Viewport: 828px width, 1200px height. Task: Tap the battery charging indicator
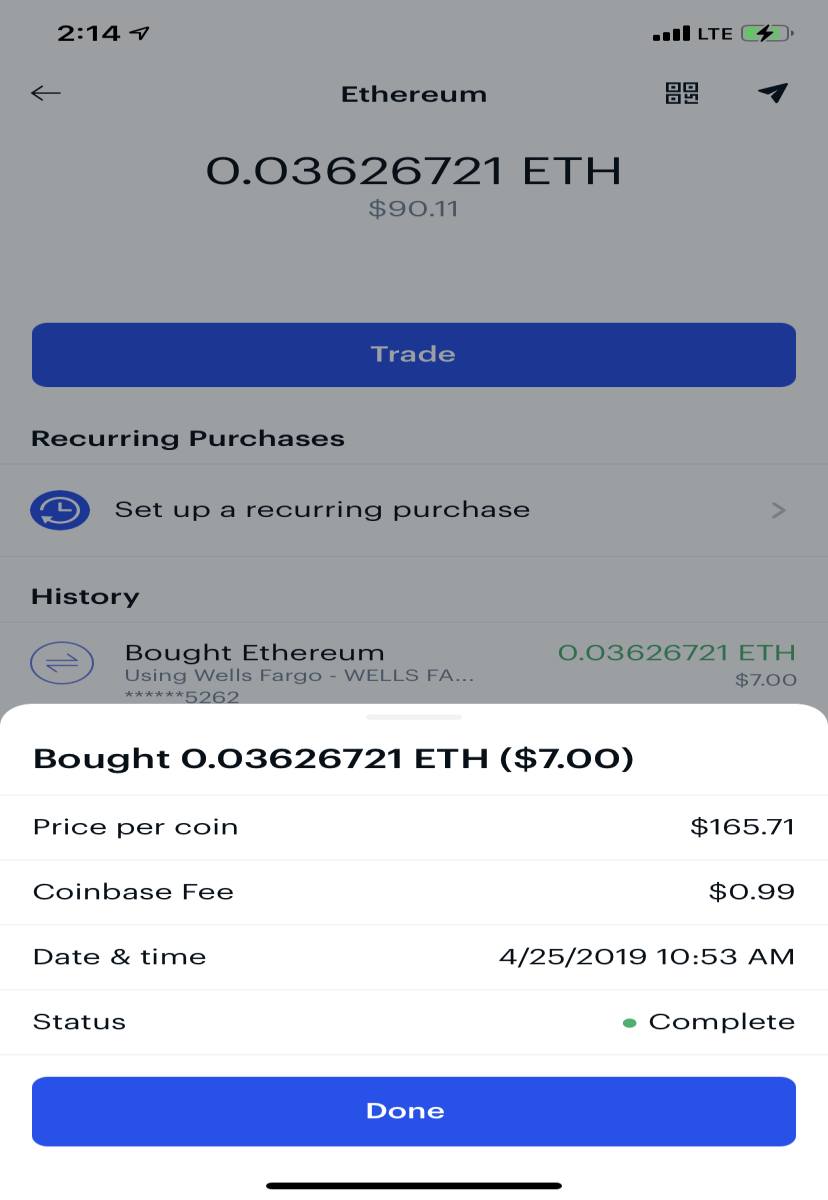tap(767, 34)
